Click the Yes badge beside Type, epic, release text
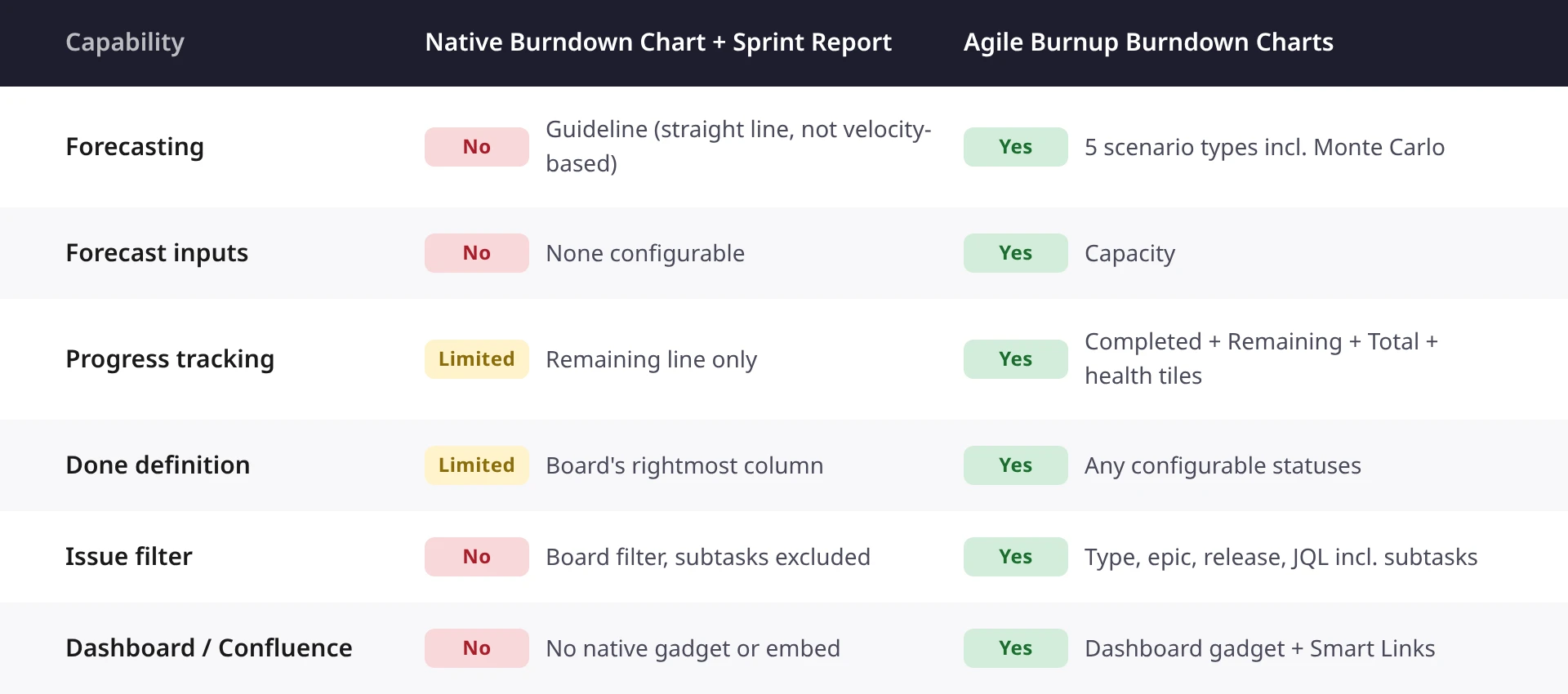 point(1016,557)
